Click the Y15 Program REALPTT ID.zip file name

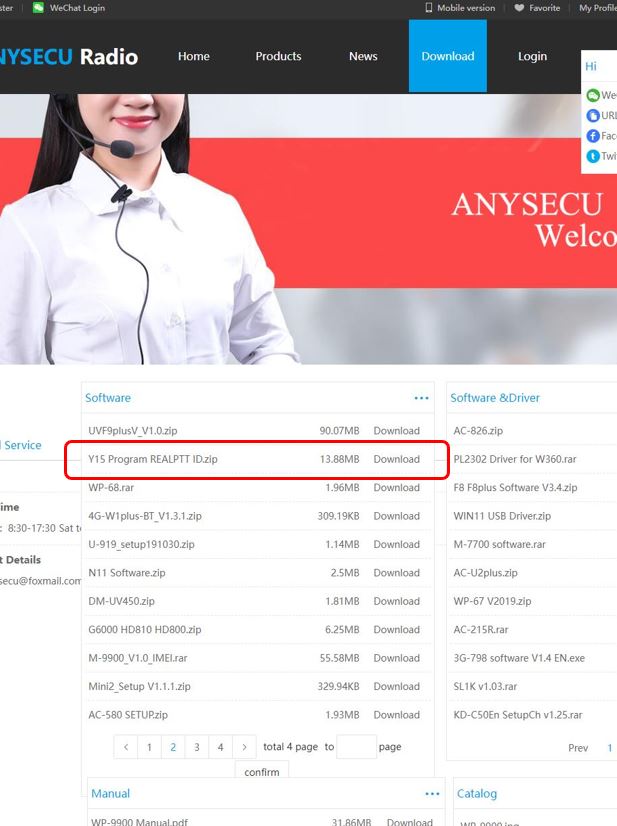153,459
